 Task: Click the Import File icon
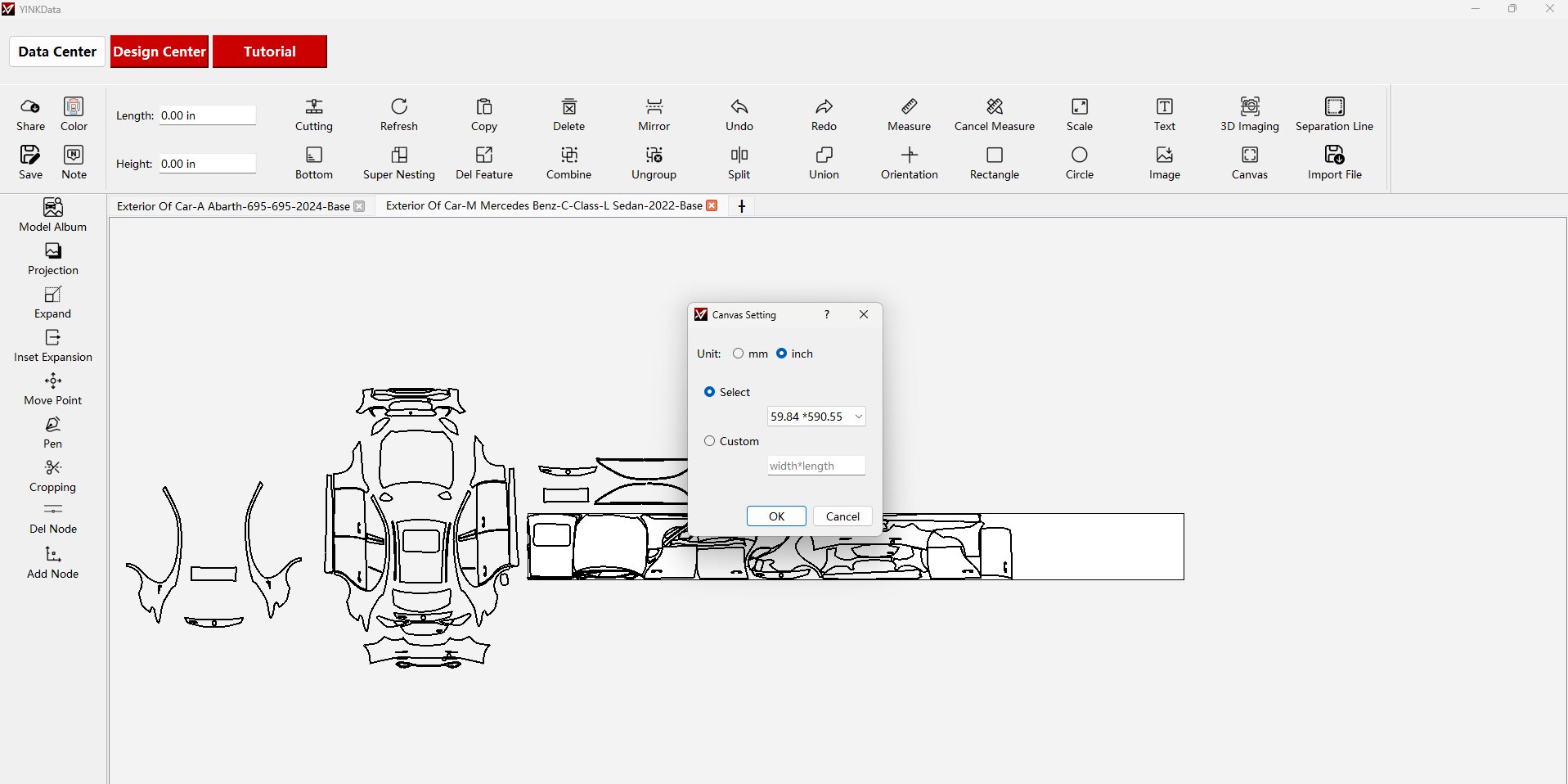(x=1334, y=155)
